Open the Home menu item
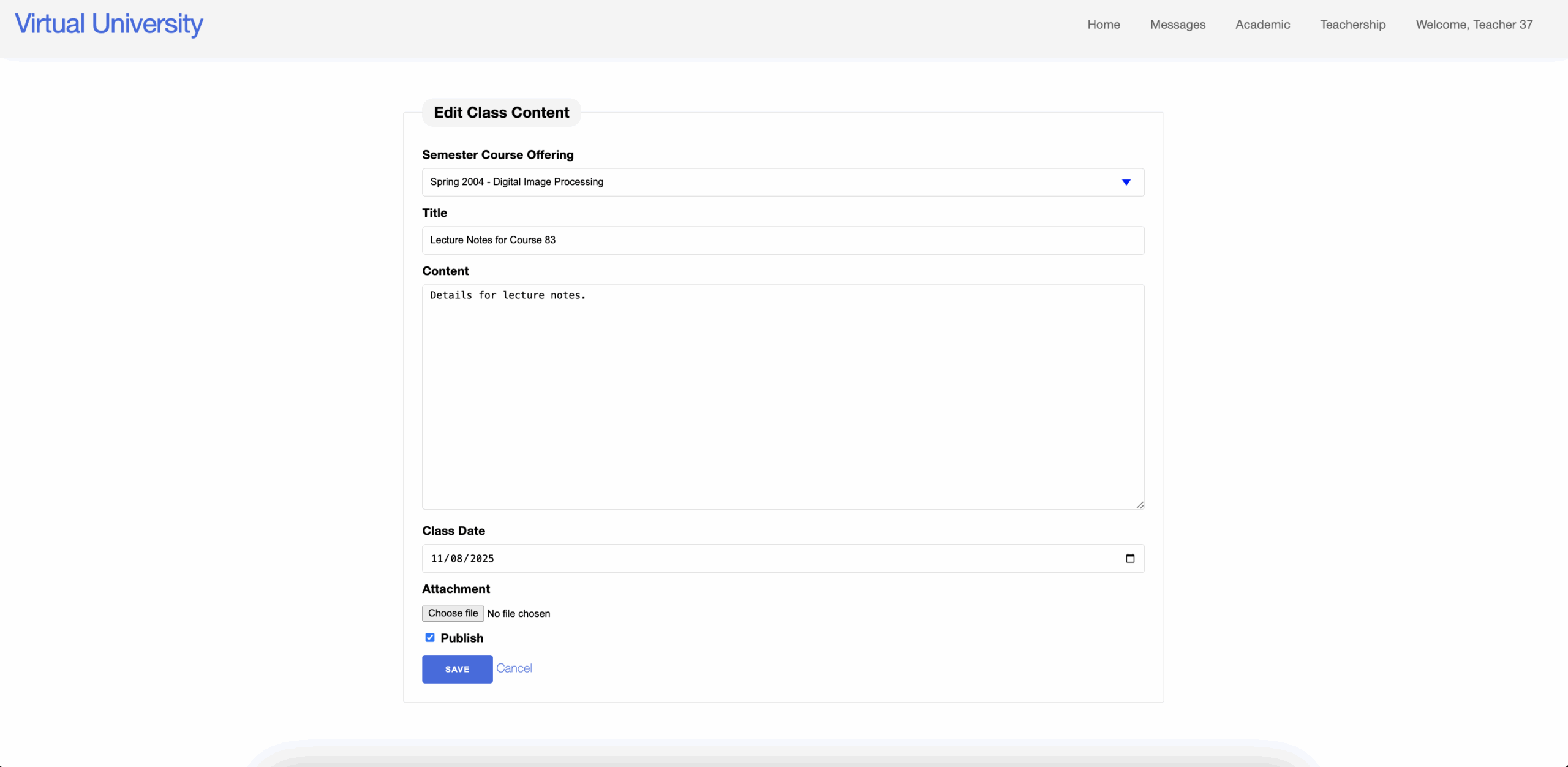Screen dimensions: 1568x767 click(1103, 25)
